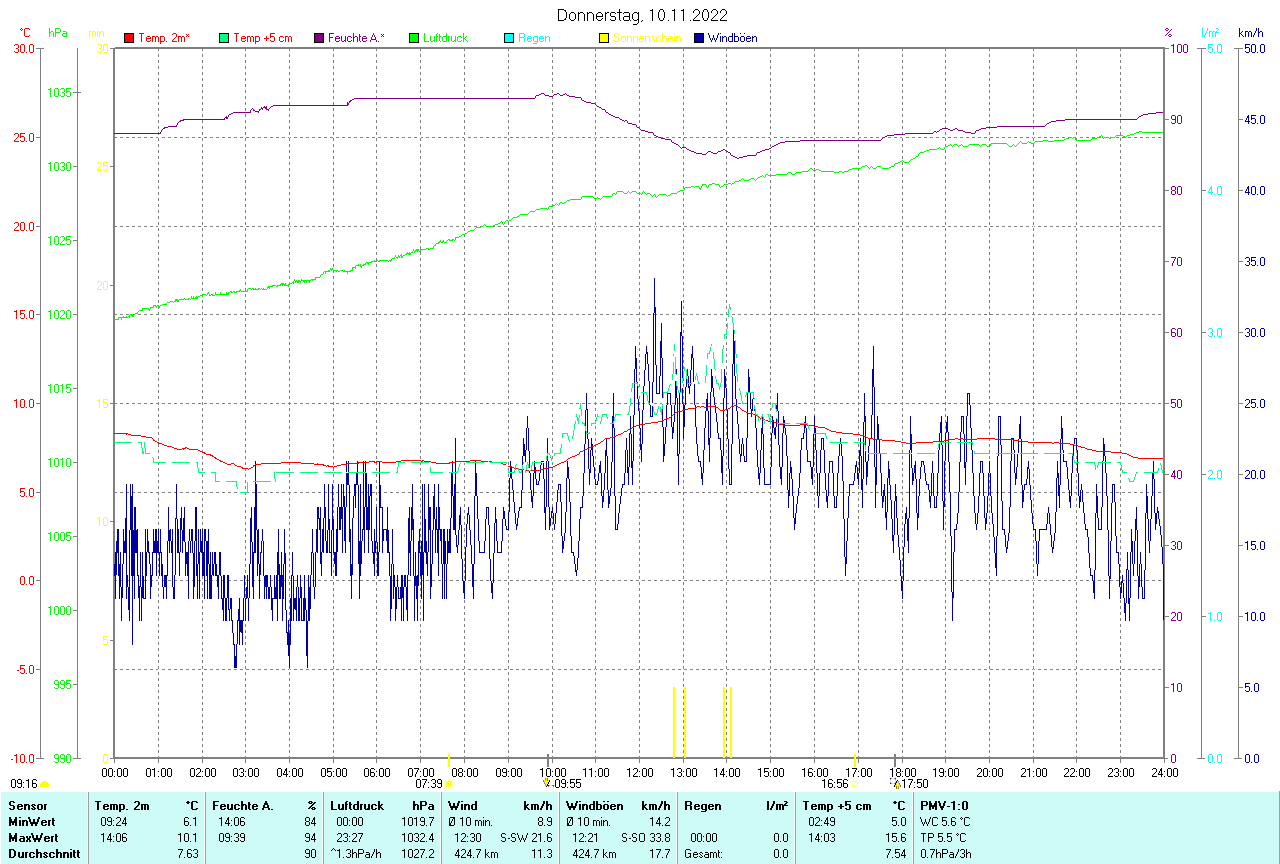Click the yellow Sonnenschein legend swatch
This screenshot has height=864, width=1280.
(x=604, y=38)
